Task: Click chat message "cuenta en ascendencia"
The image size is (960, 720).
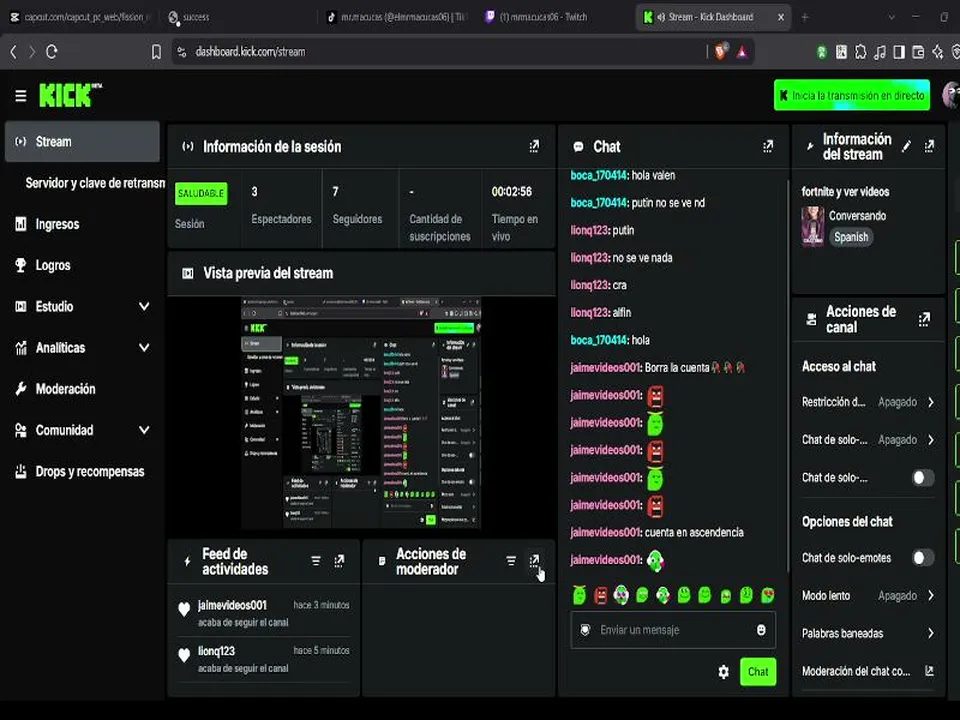Action: tap(694, 532)
